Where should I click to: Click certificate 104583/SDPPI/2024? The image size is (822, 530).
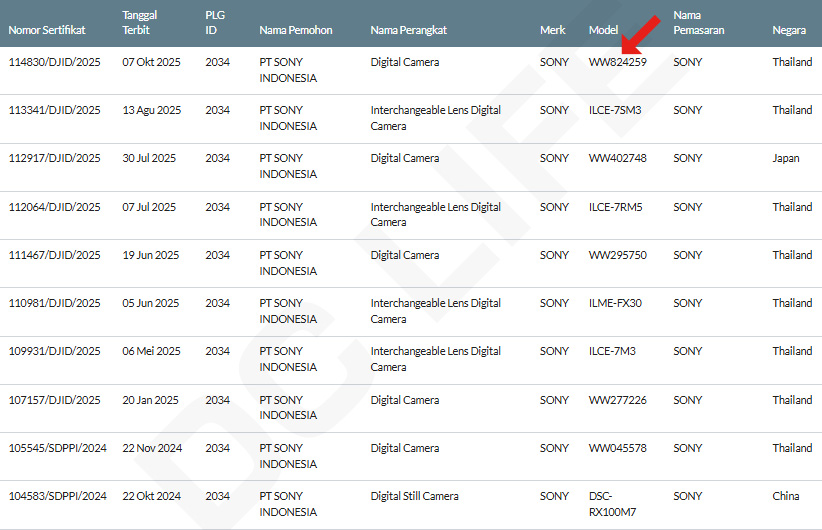(57, 496)
